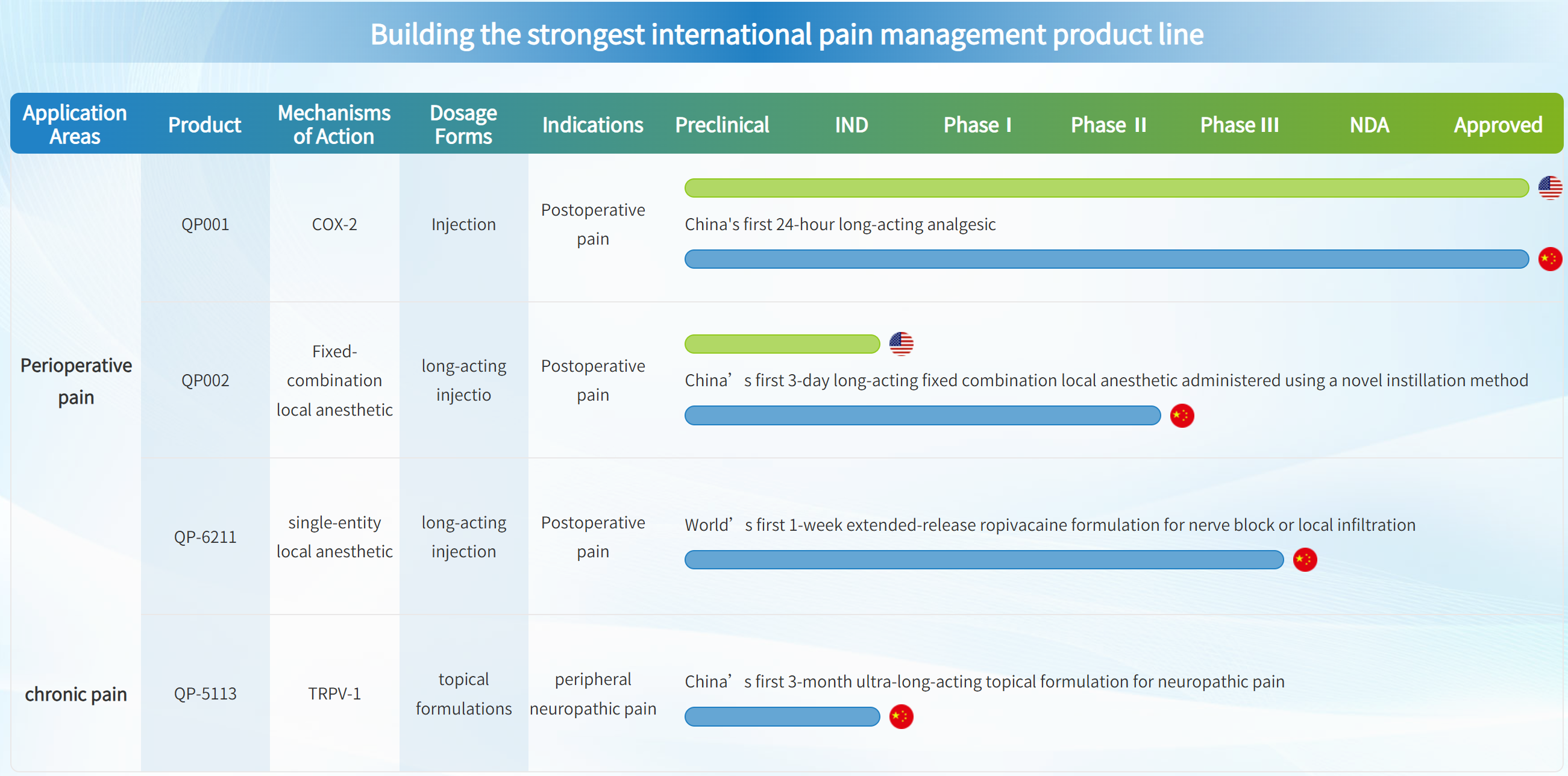Click the Approved column header

[1497, 125]
